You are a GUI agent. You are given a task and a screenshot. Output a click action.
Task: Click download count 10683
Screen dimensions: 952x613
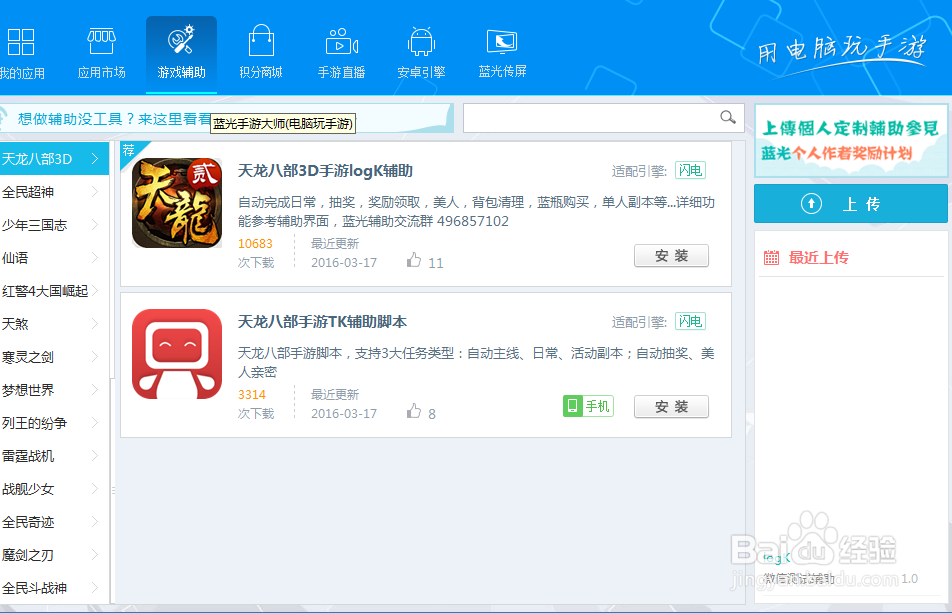click(255, 243)
